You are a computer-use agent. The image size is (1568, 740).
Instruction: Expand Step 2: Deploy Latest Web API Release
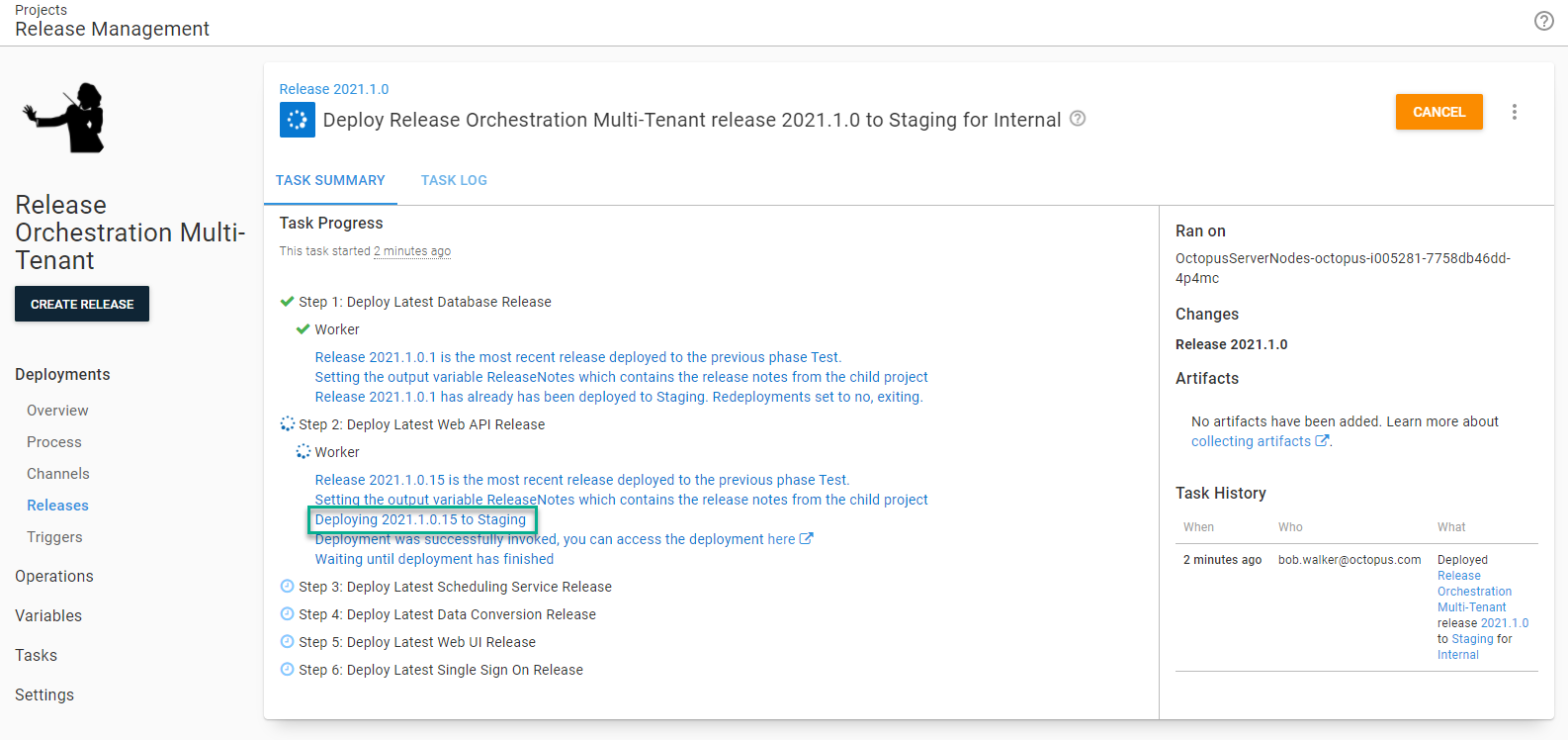click(421, 424)
